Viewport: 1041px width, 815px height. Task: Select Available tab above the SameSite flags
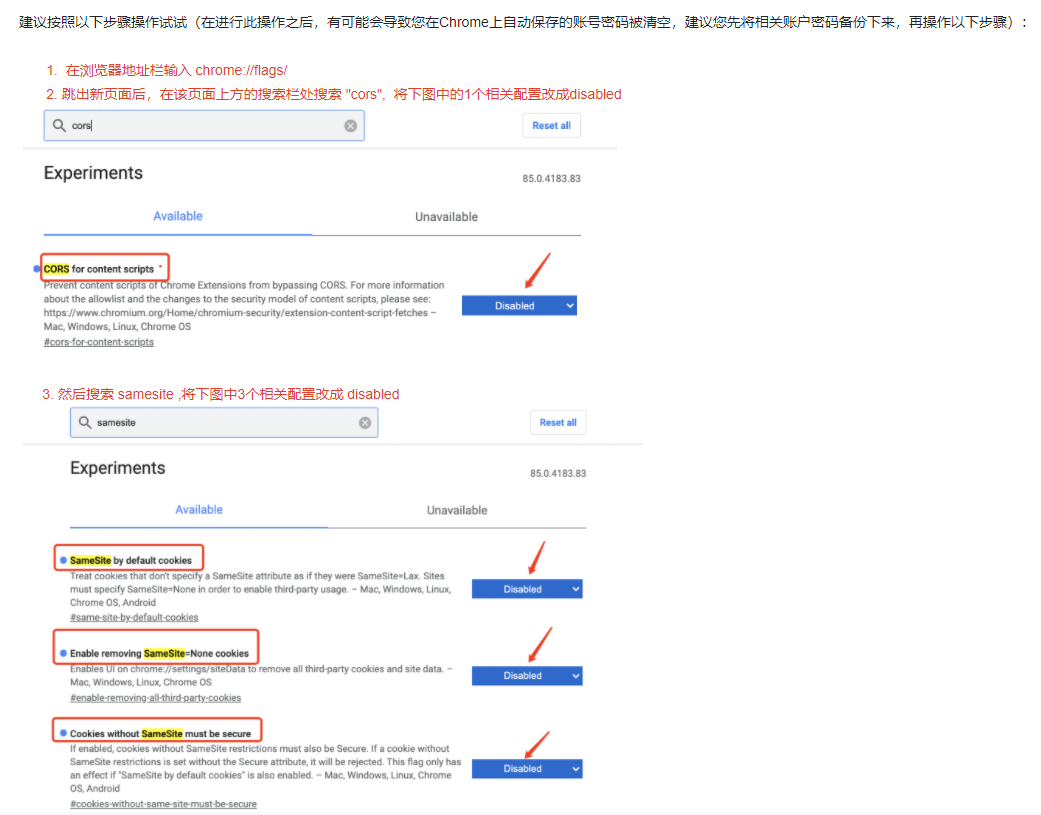coord(199,510)
